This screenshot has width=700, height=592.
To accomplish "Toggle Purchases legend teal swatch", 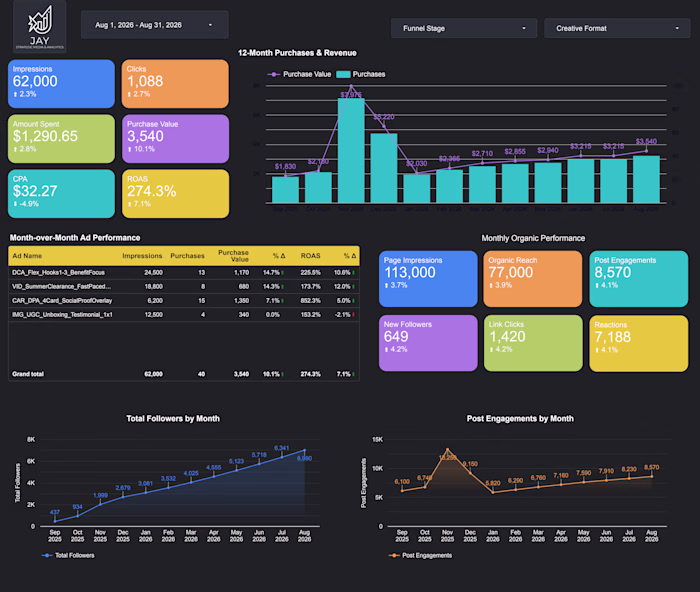I will pos(343,74).
